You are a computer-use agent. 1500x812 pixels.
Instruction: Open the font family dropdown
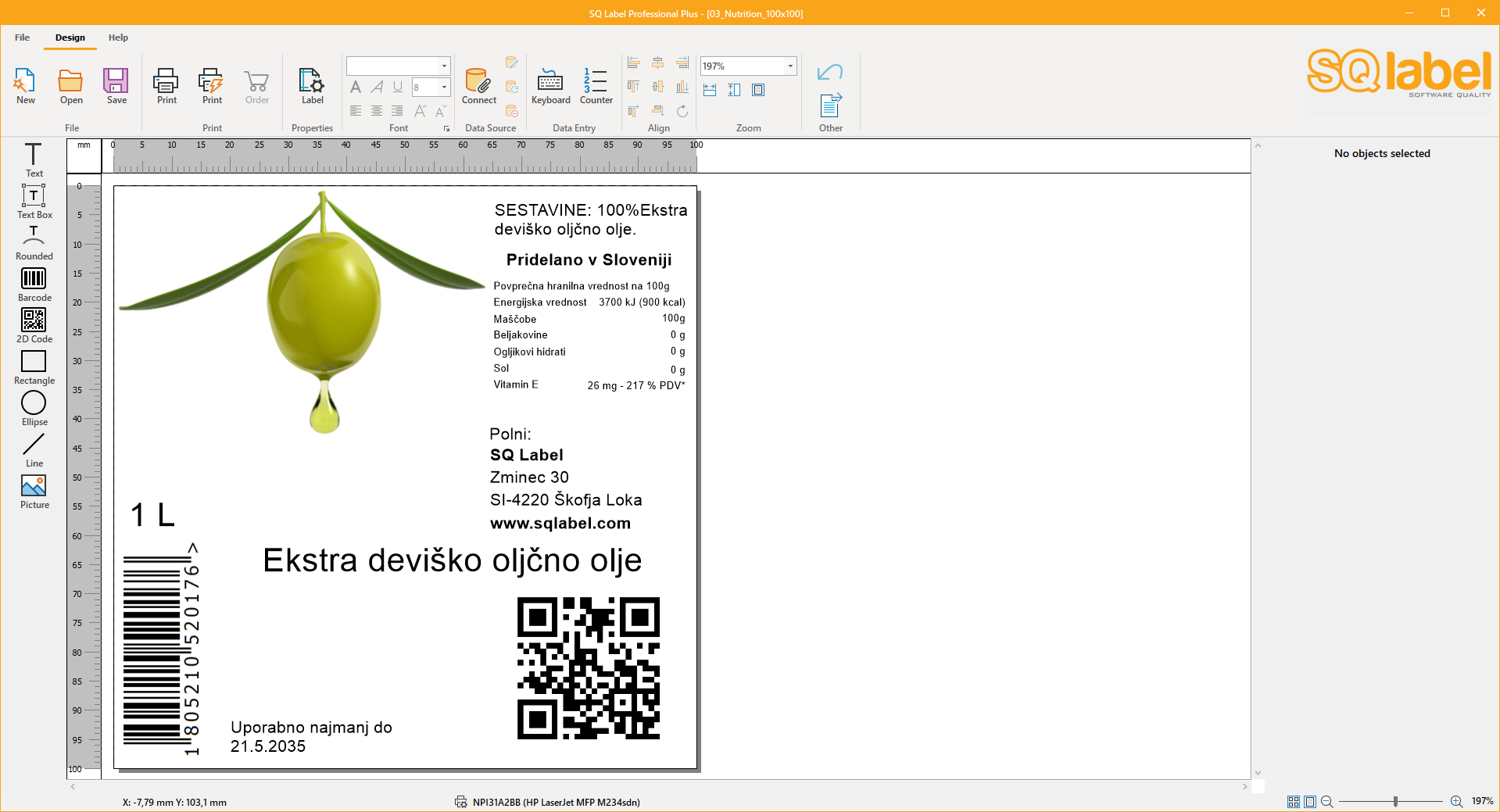click(x=446, y=66)
